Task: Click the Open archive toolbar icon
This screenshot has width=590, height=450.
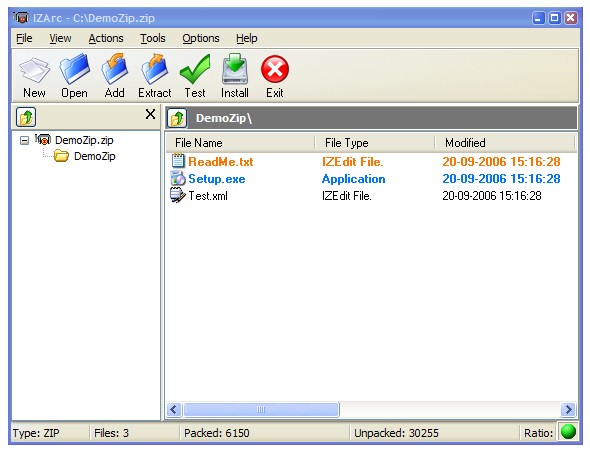Action: 75,69
